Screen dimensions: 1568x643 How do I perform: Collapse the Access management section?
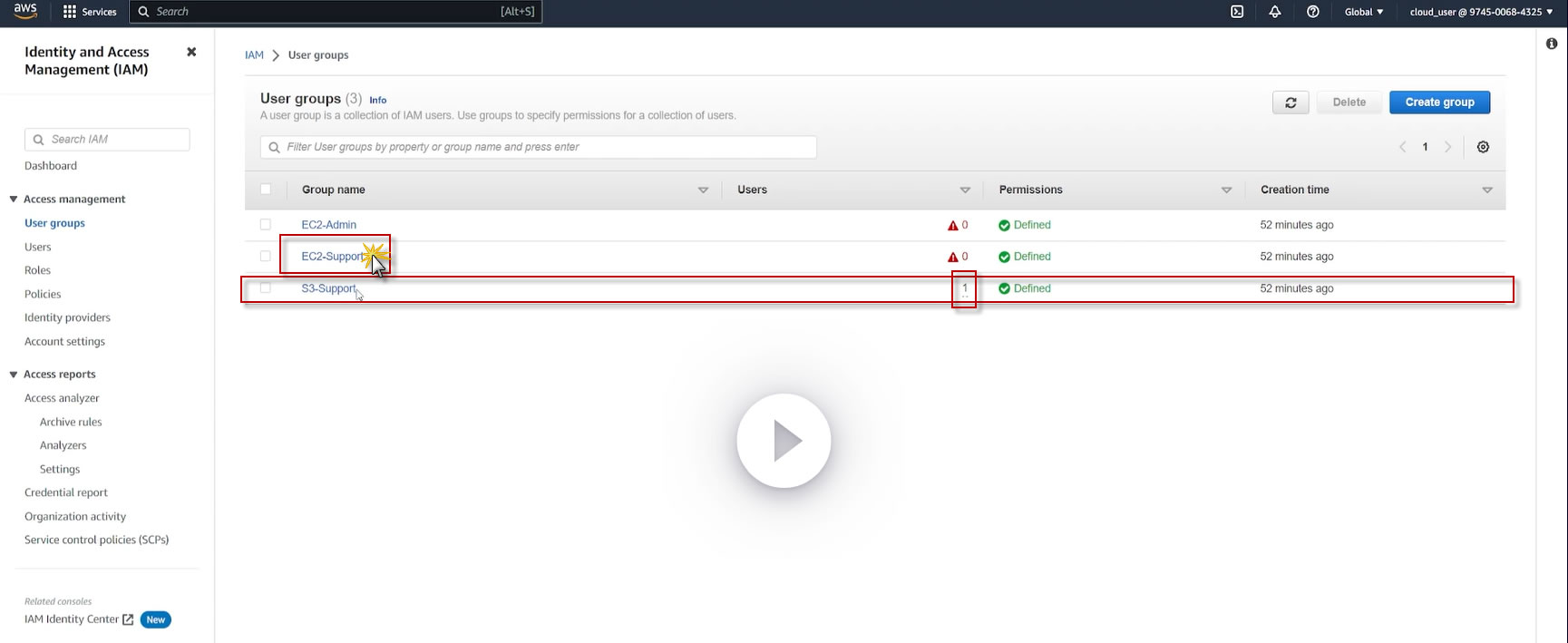[14, 200]
